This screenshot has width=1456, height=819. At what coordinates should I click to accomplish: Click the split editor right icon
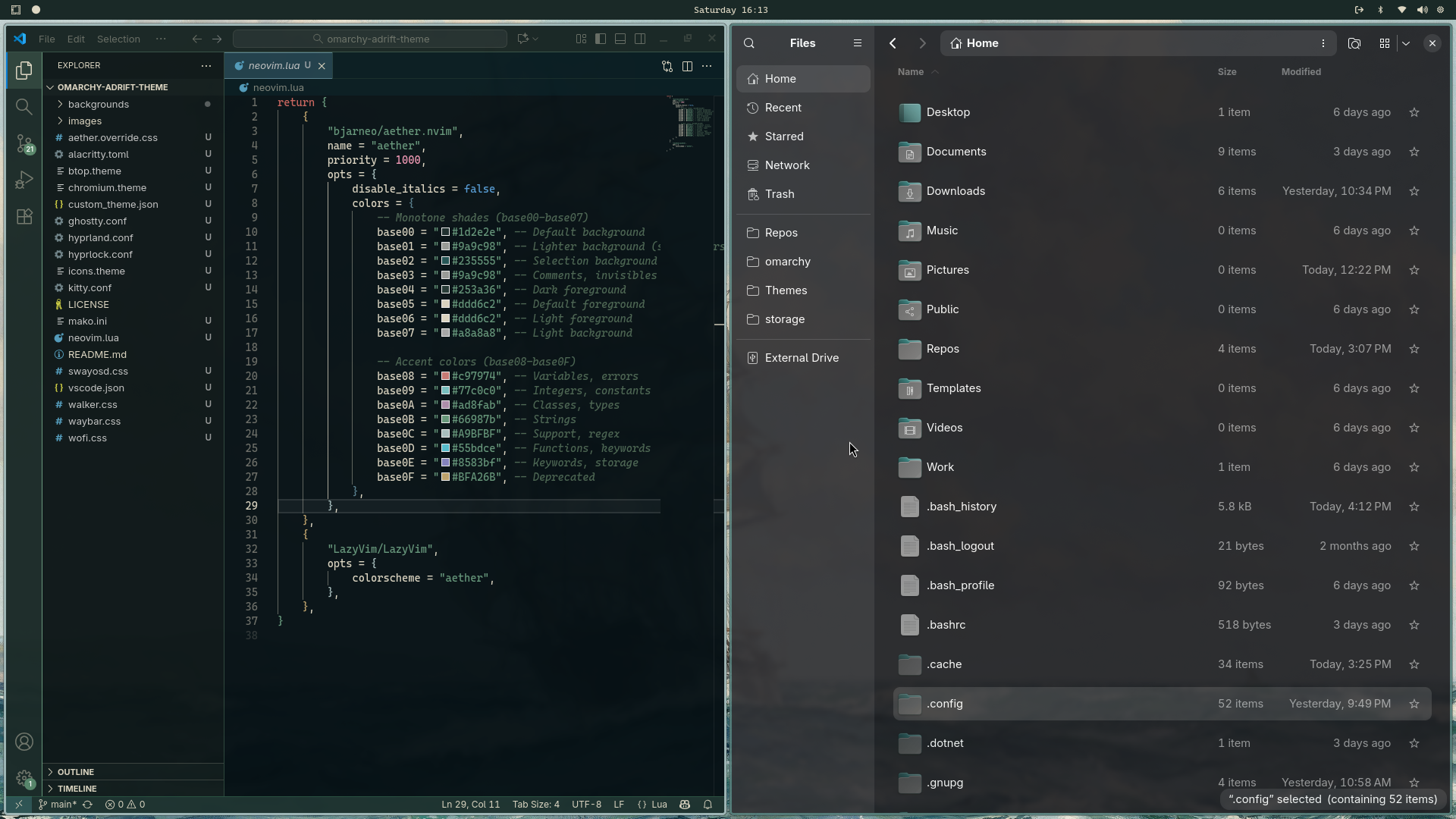click(x=687, y=66)
